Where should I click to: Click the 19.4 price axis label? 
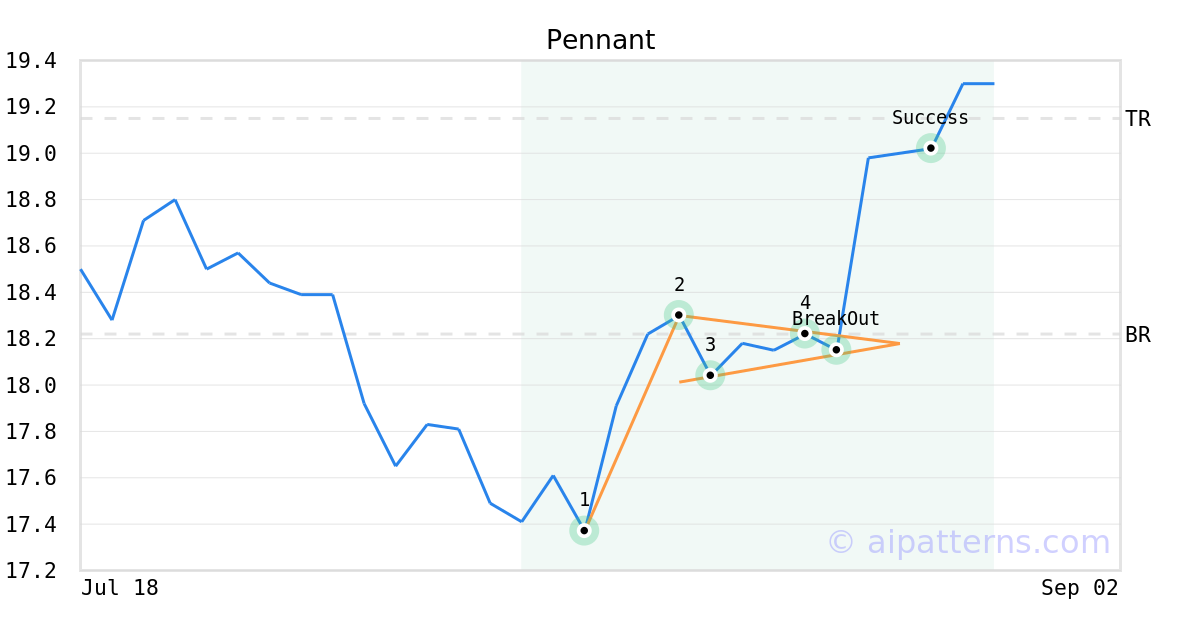click(31, 61)
